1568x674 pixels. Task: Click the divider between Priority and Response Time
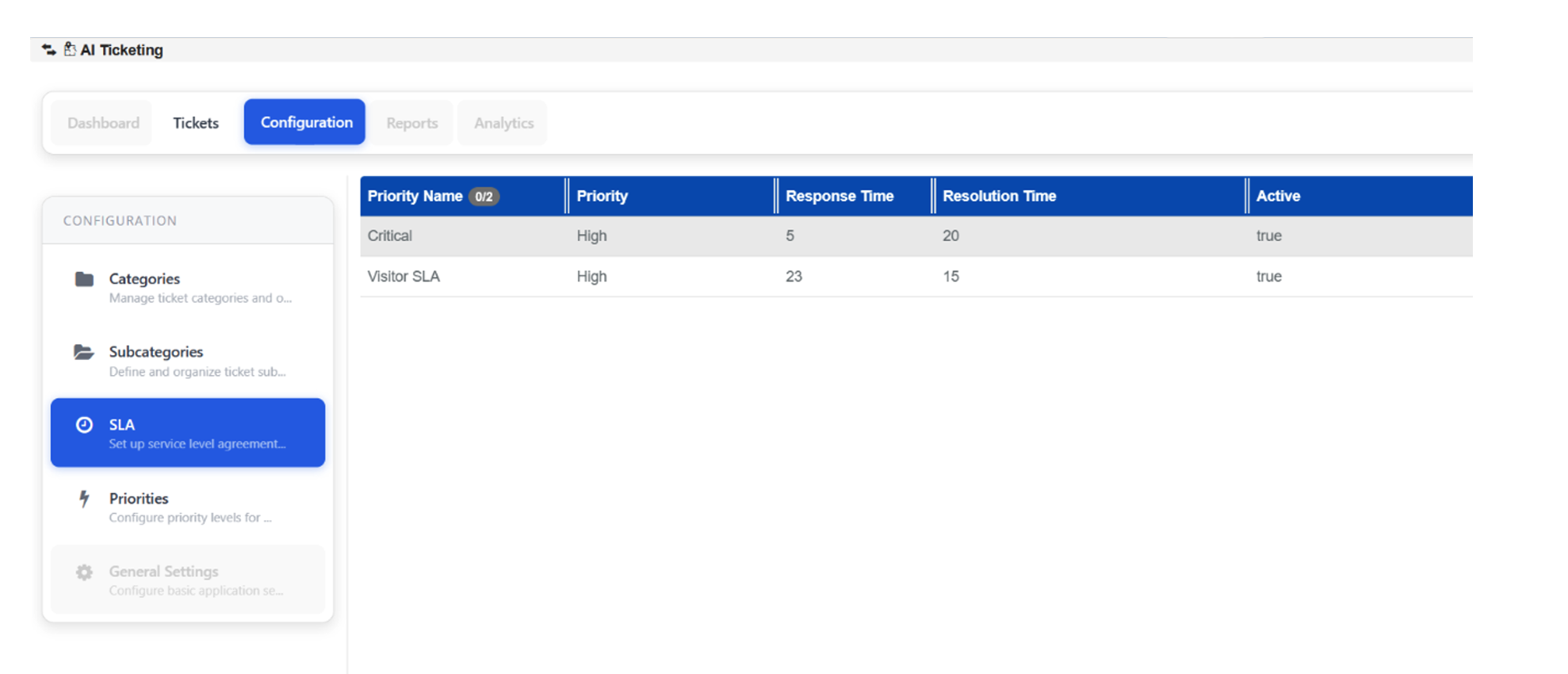(x=775, y=196)
